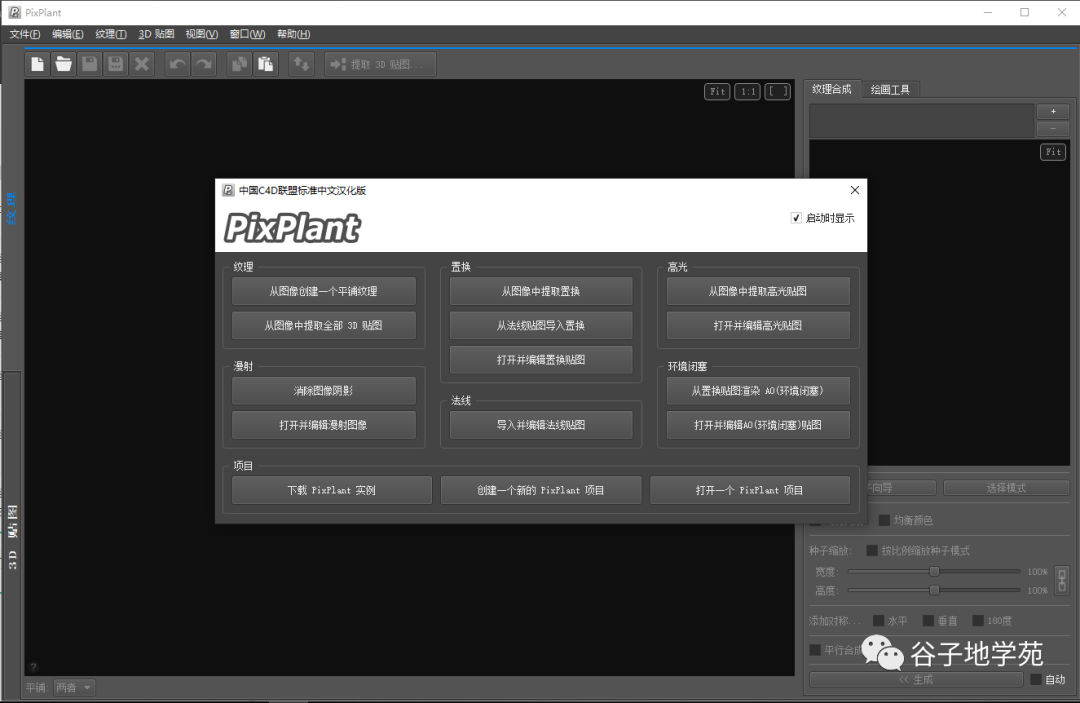Open the 视图(V) menu
This screenshot has width=1080, height=703.
pyautogui.click(x=202, y=34)
